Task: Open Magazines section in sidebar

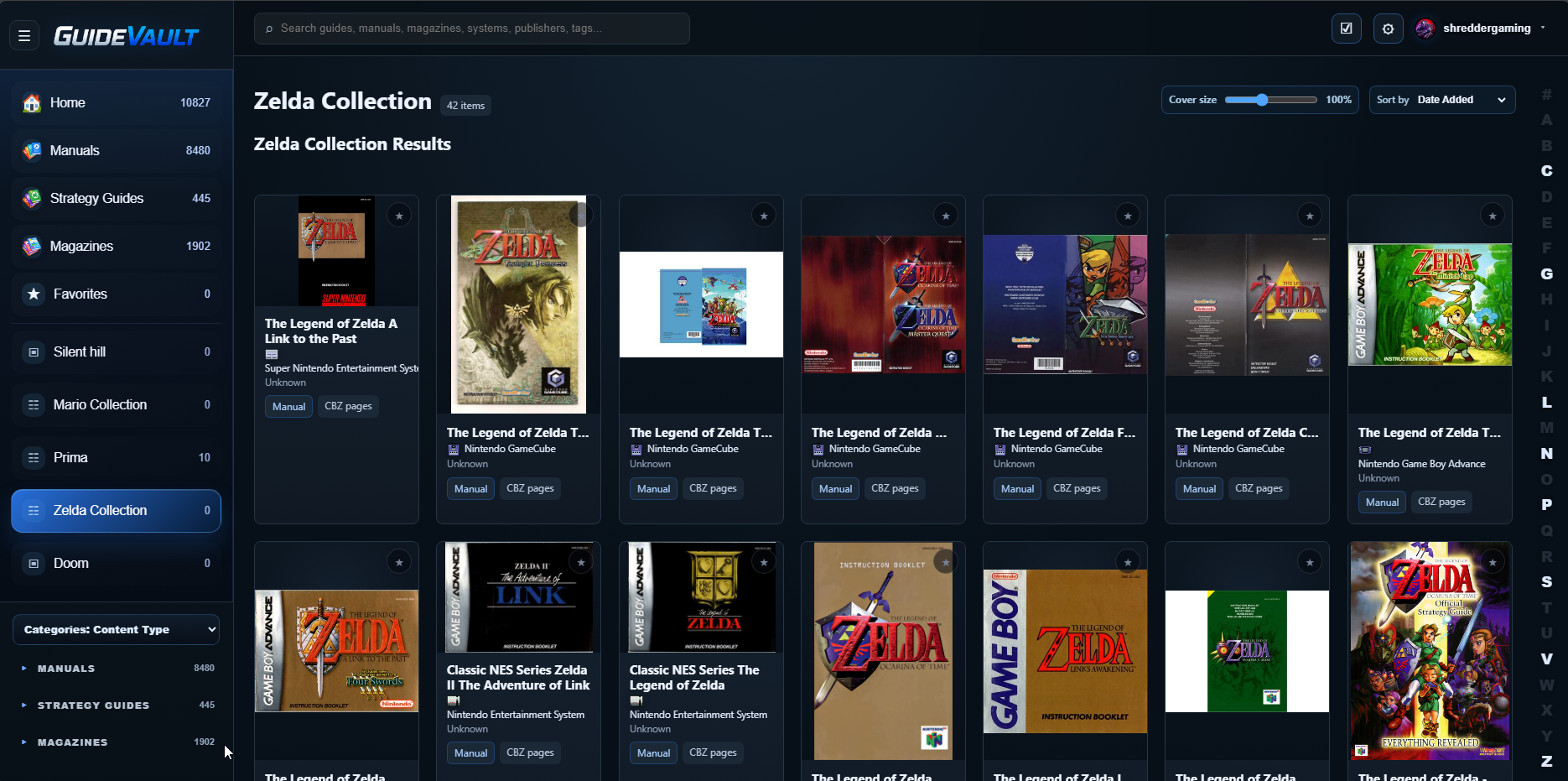Action: tap(116, 247)
